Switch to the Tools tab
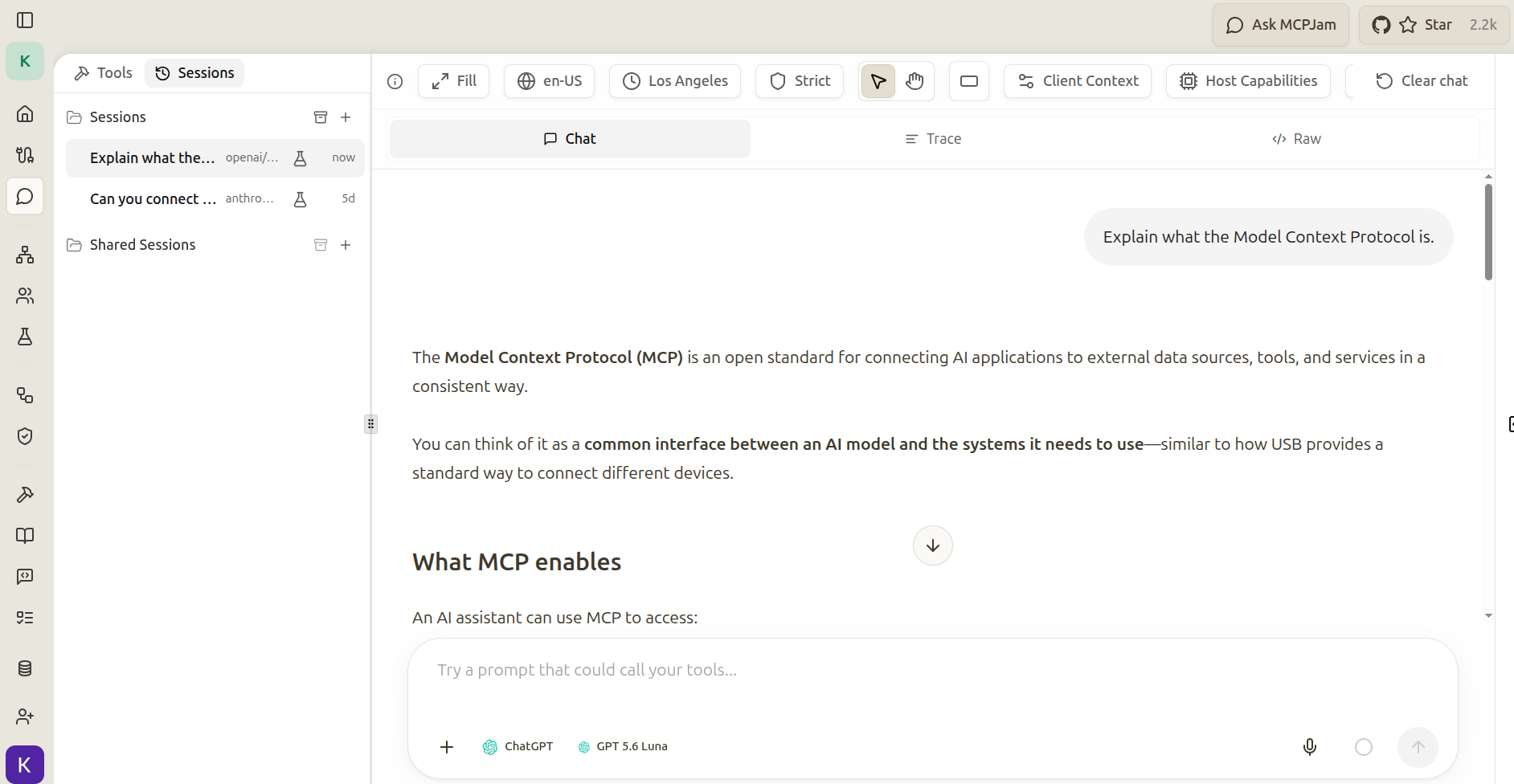 [103, 73]
